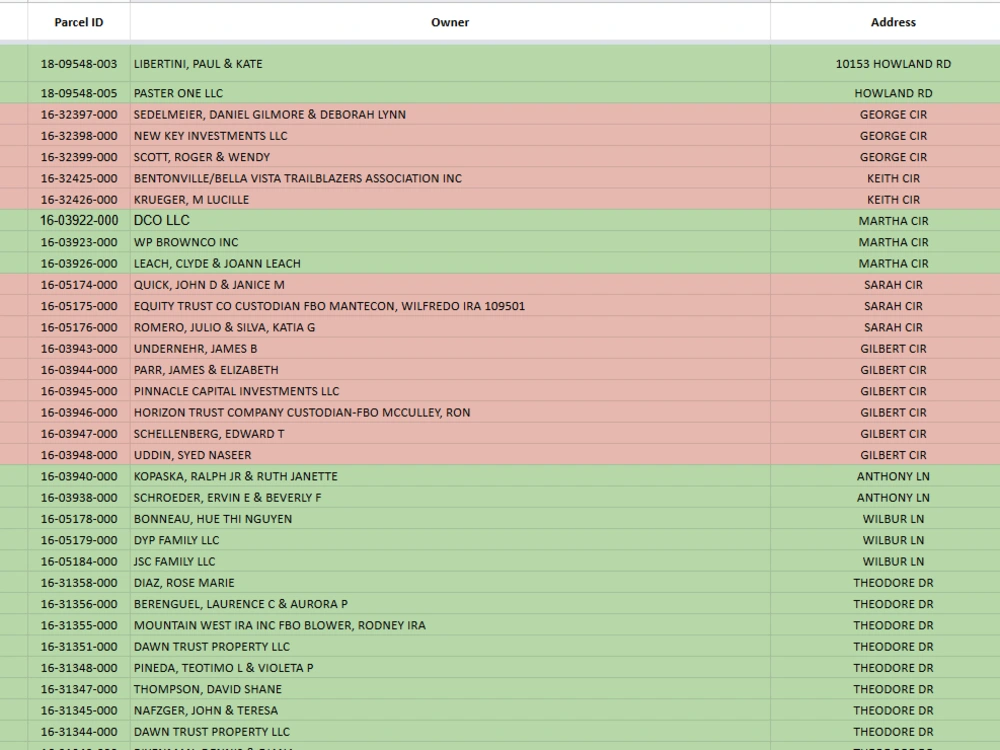Click parcel 18-09548-003 cell
The image size is (1000, 750).
(78, 64)
